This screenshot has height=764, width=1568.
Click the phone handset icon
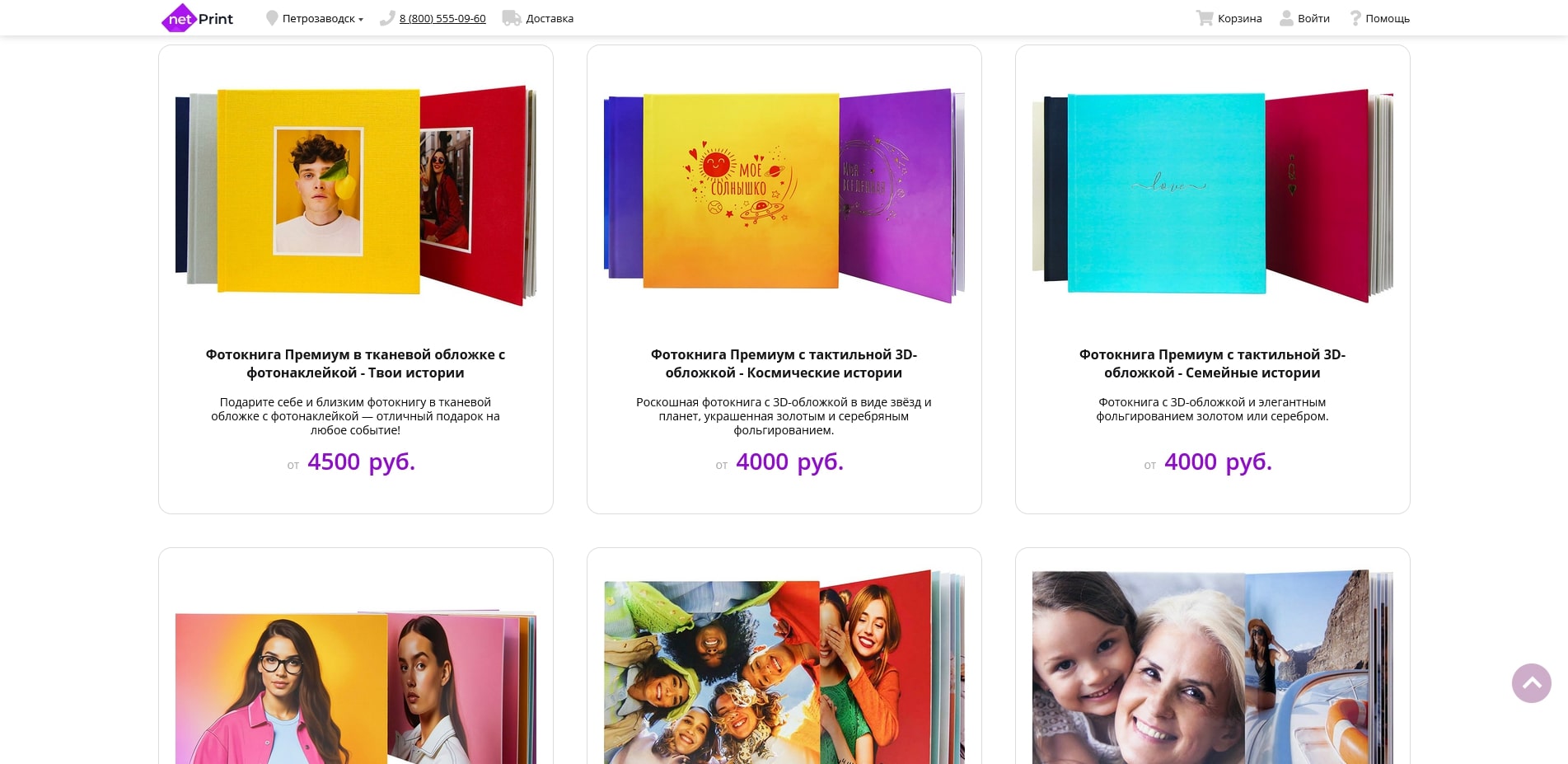(387, 18)
